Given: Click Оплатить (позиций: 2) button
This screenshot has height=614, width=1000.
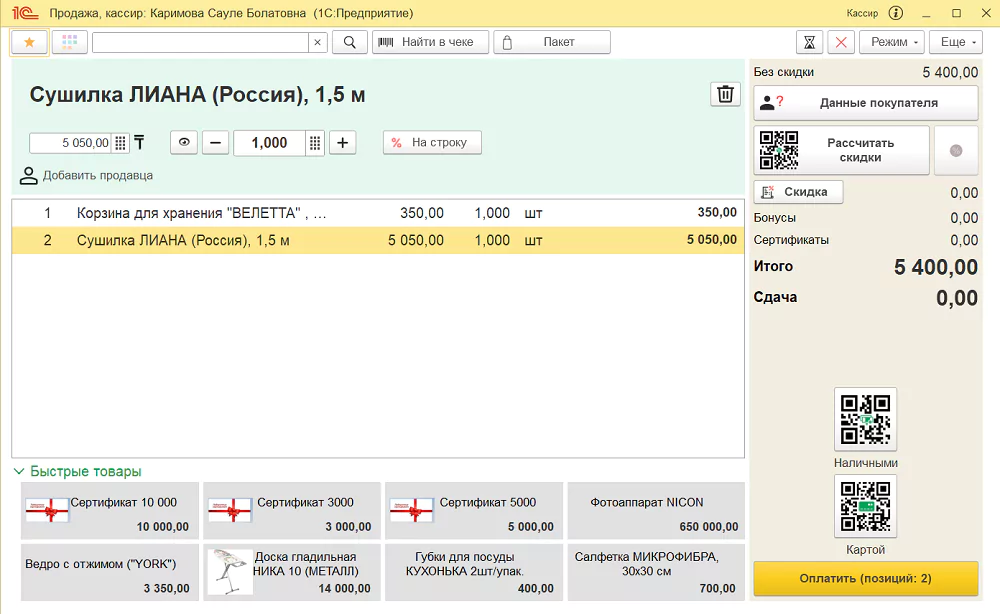Looking at the screenshot, I should (x=865, y=579).
